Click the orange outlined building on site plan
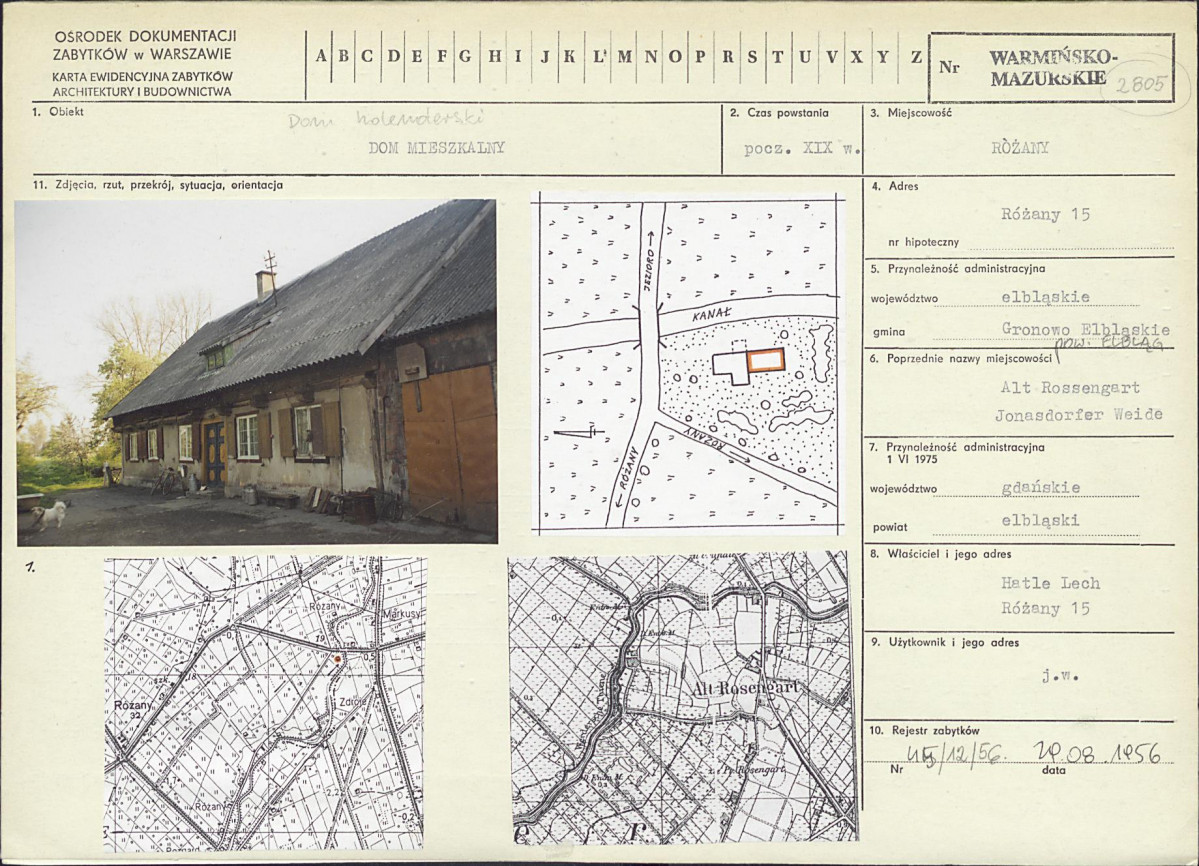Viewport: 1199px width, 866px height. [x=766, y=359]
